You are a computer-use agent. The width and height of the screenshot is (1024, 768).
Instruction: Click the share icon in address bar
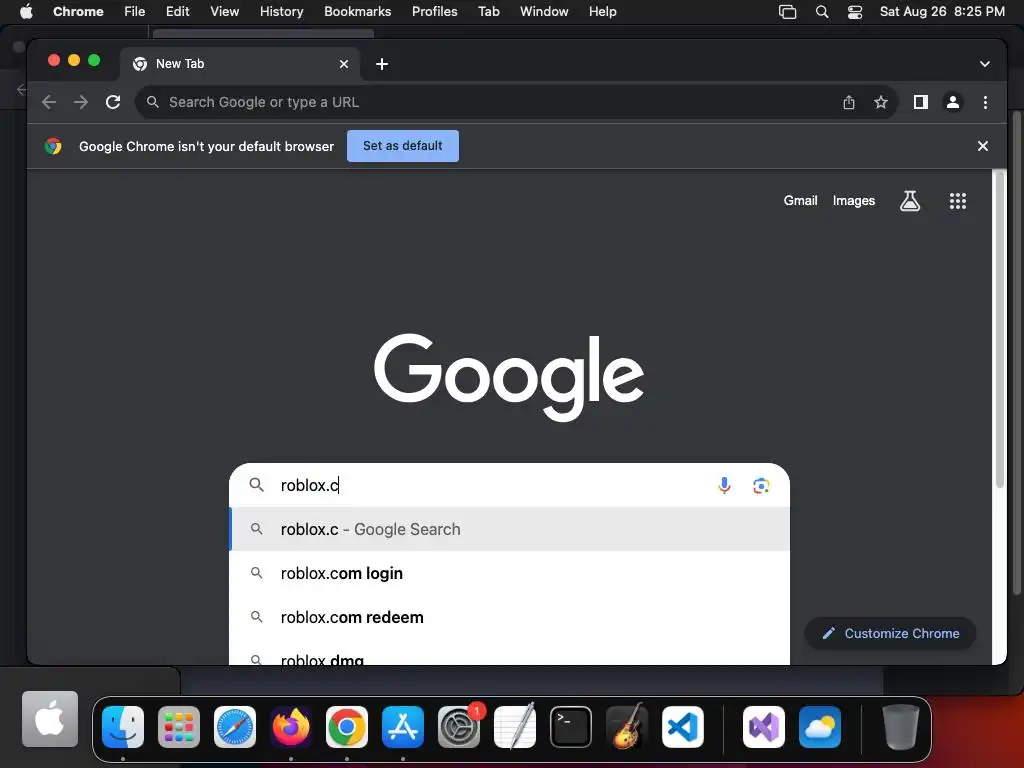tap(848, 102)
